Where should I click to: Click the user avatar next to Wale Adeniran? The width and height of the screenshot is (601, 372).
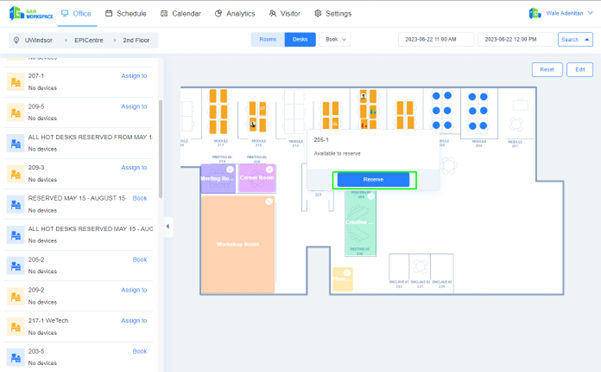coord(535,13)
